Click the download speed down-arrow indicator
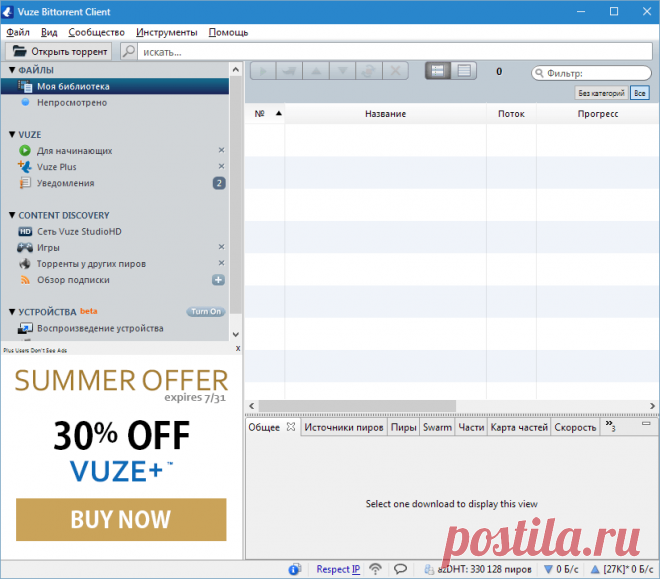This screenshot has width=660, height=579. click(x=548, y=569)
